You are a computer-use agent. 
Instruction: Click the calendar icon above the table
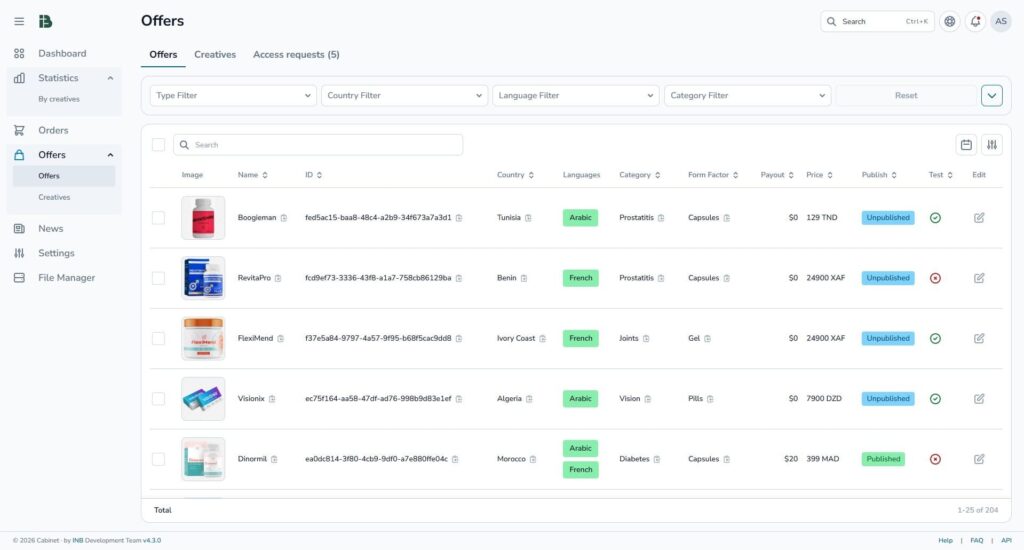966,145
